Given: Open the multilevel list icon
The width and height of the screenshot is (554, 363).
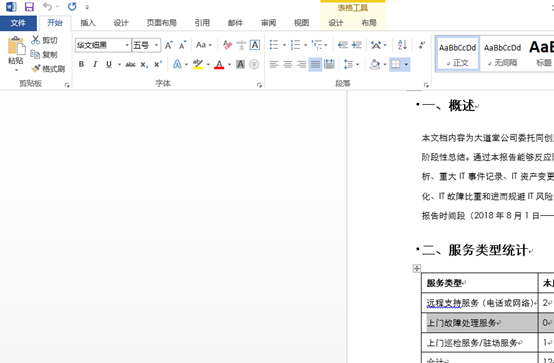Looking at the screenshot, I should pyautogui.click(x=317, y=45).
